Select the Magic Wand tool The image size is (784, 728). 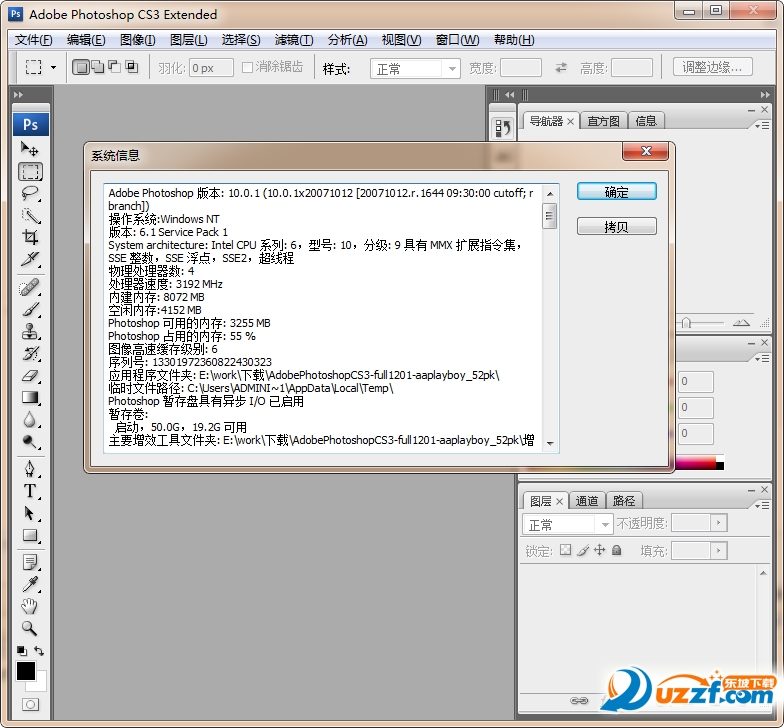(x=30, y=216)
